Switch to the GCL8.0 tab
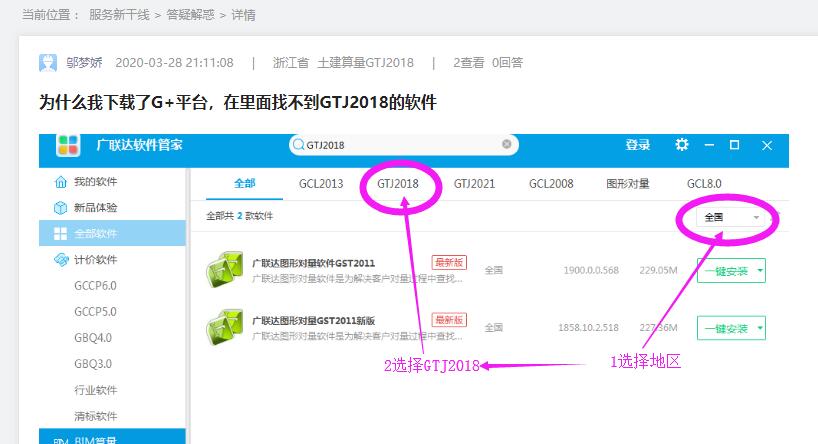This screenshot has width=818, height=444. point(704,184)
